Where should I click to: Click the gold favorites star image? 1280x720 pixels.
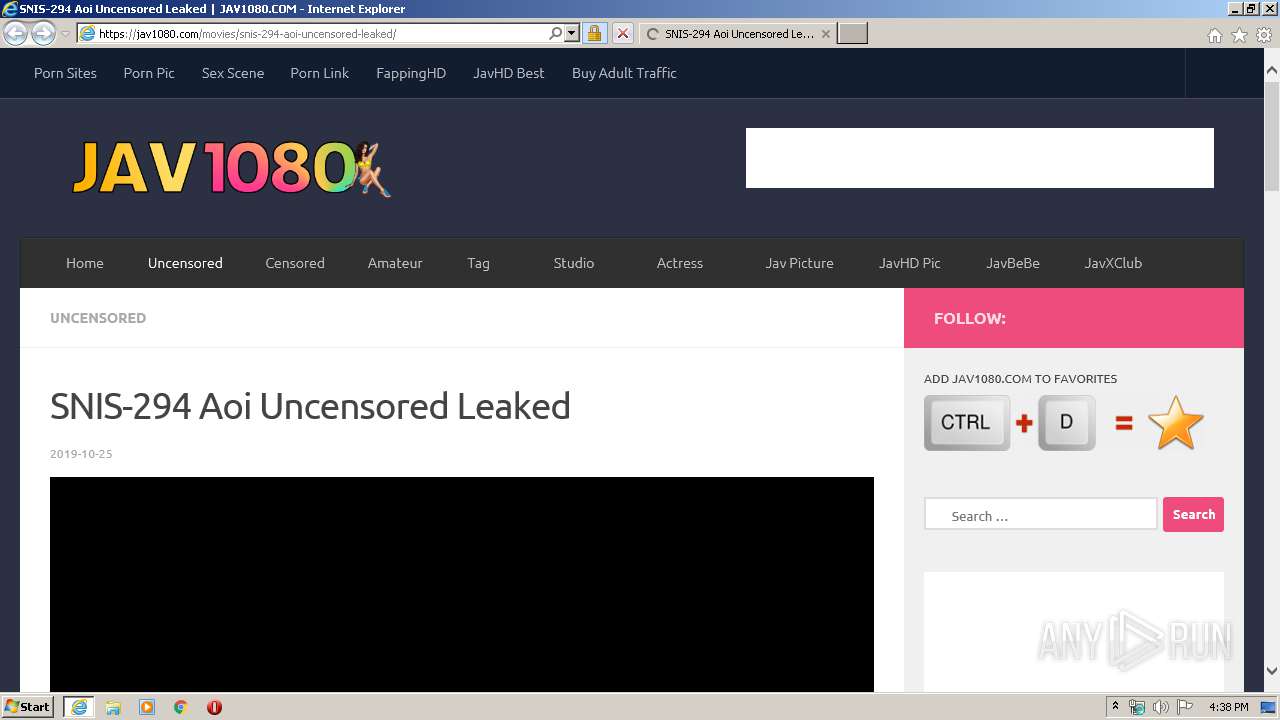click(x=1175, y=423)
